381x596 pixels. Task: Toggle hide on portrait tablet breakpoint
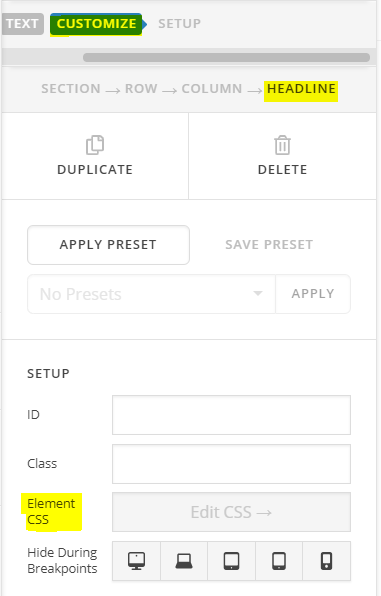tap(279, 561)
